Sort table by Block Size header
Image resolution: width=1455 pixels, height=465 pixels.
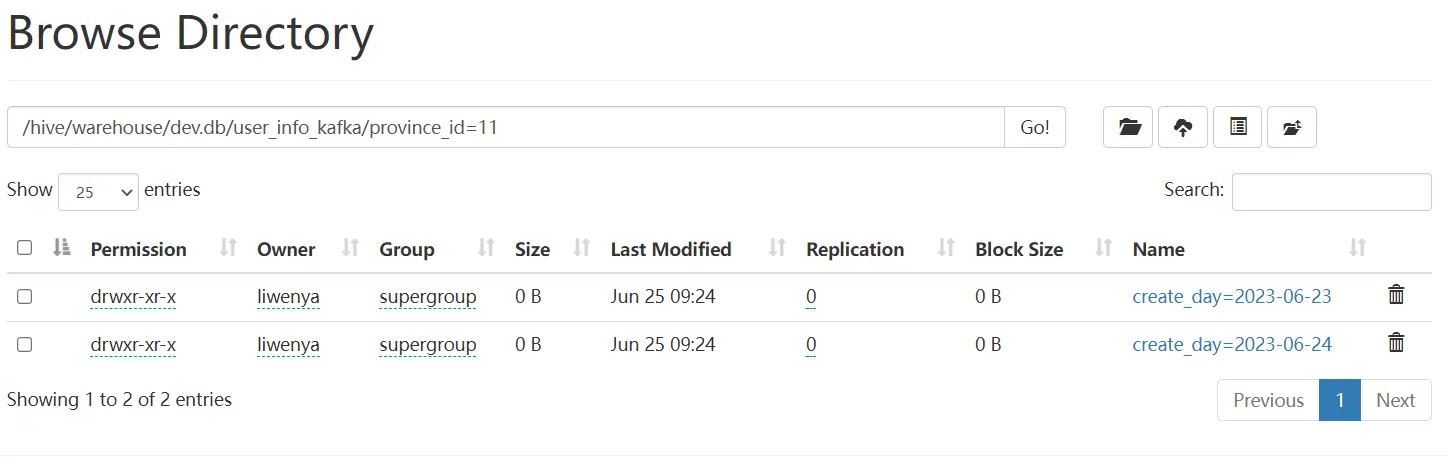pyautogui.click(x=1019, y=249)
